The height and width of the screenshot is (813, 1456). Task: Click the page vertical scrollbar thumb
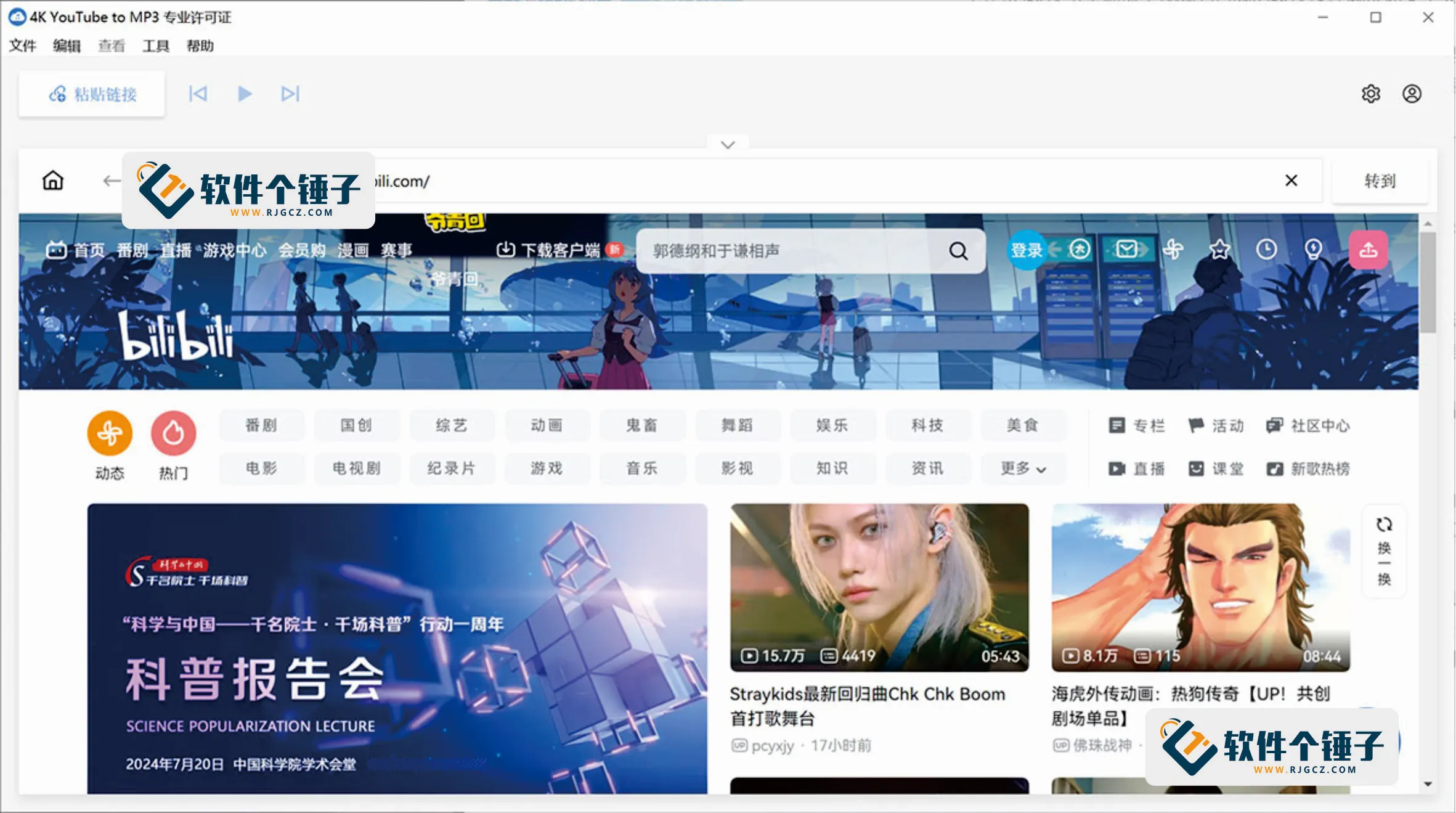tap(1428, 282)
